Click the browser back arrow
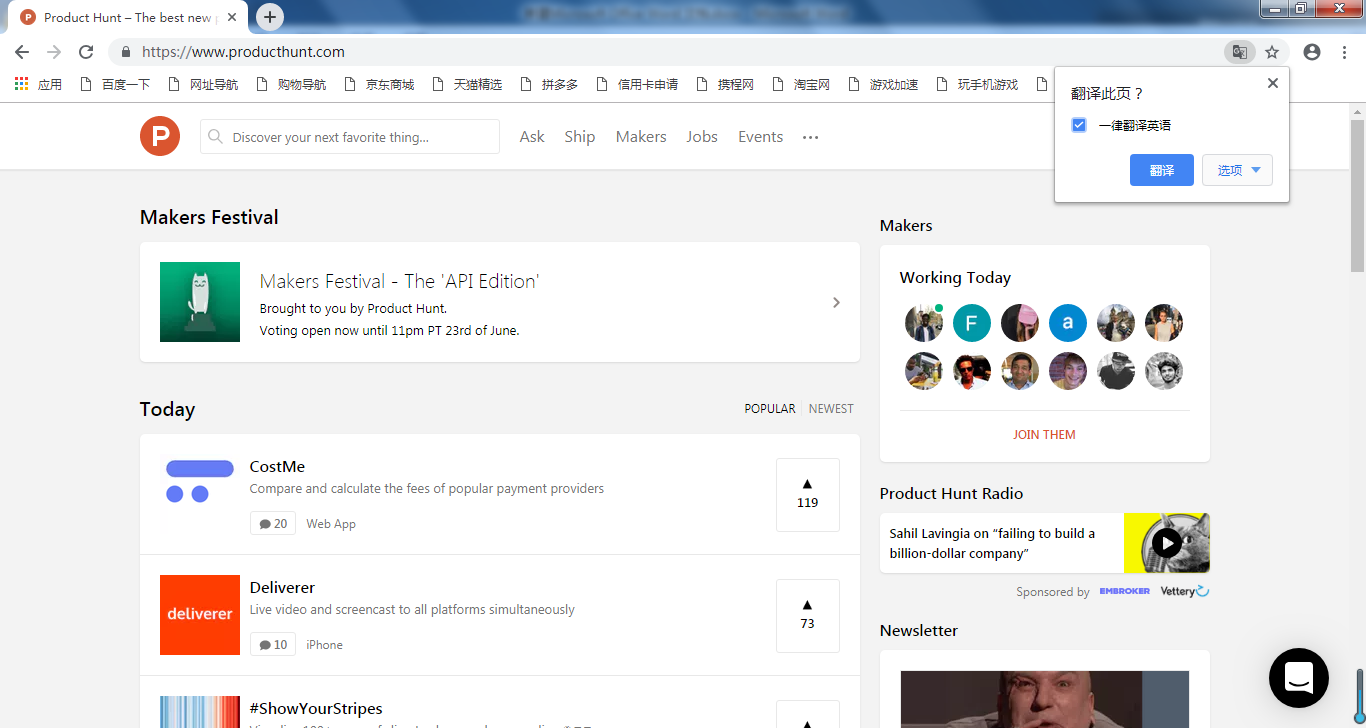 22,52
